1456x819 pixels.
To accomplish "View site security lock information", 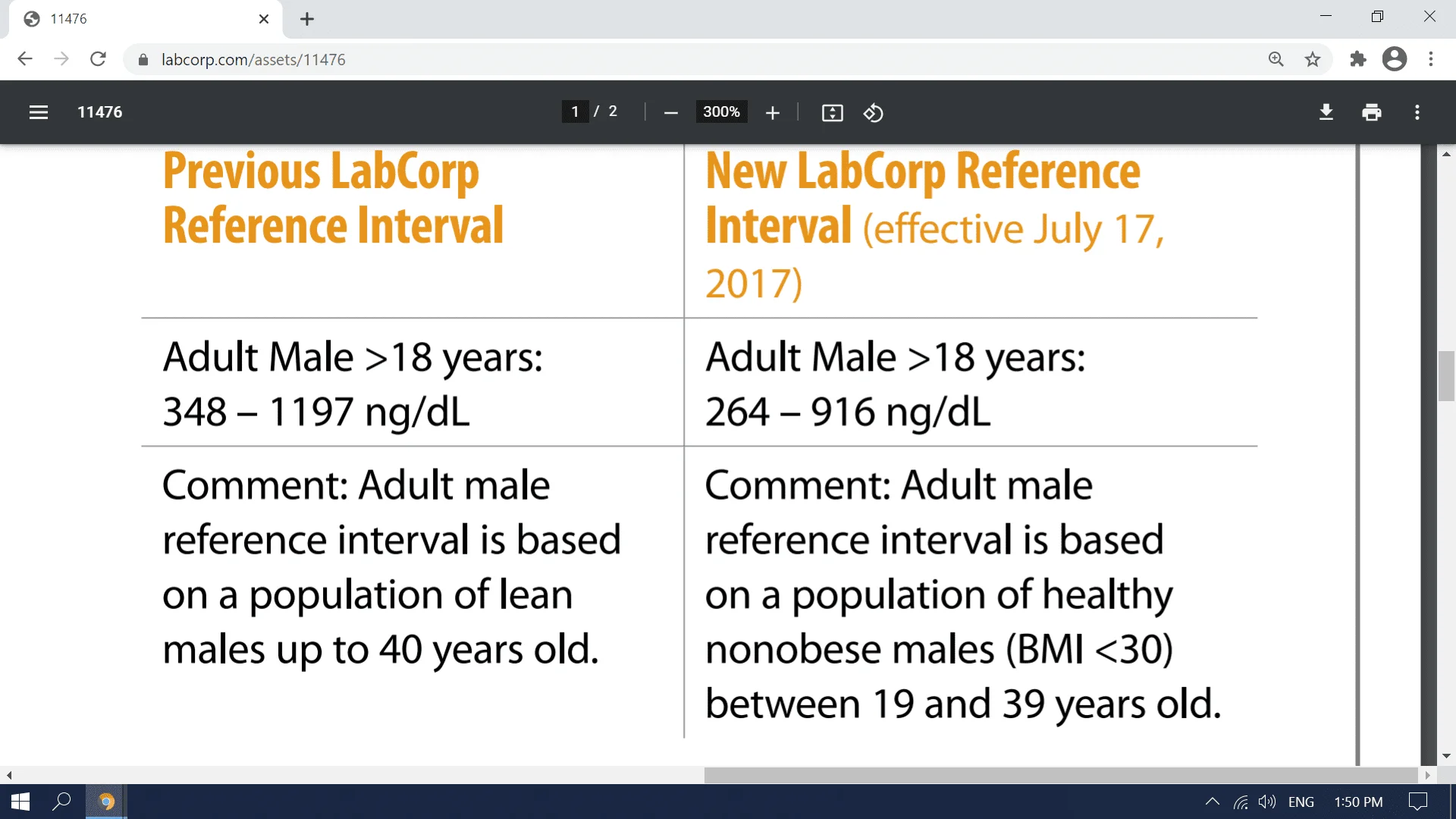I will 143,59.
